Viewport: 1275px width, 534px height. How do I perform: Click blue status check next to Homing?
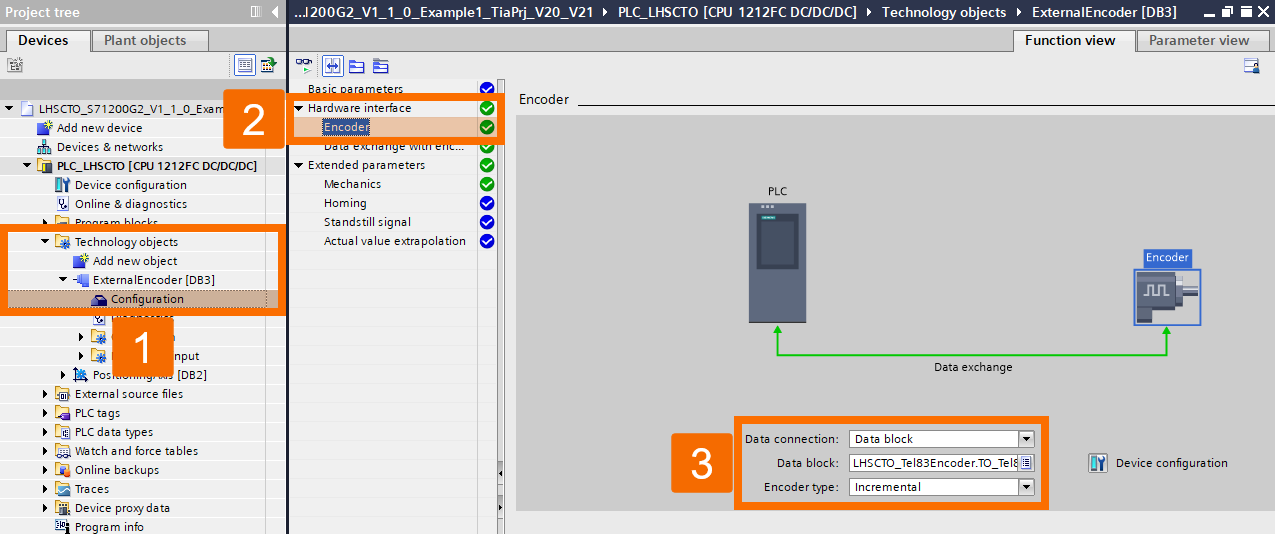coord(487,203)
